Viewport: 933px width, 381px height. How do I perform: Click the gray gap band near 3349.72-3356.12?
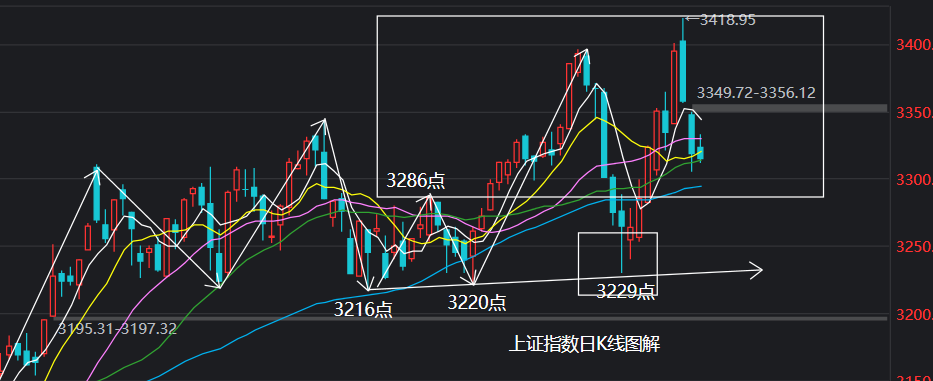point(790,108)
